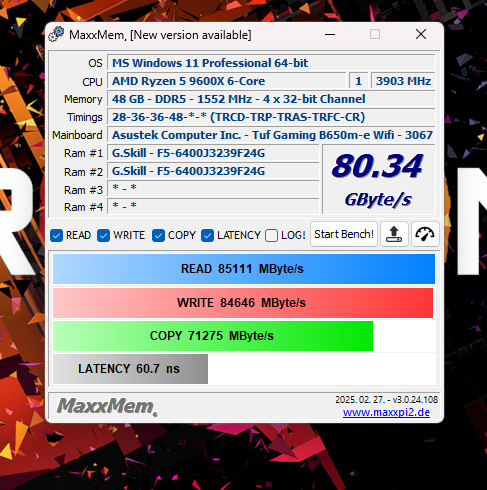
Task: Click the Mainboard value Asustek Computer Inc.
Action: pyautogui.click(x=271, y=135)
